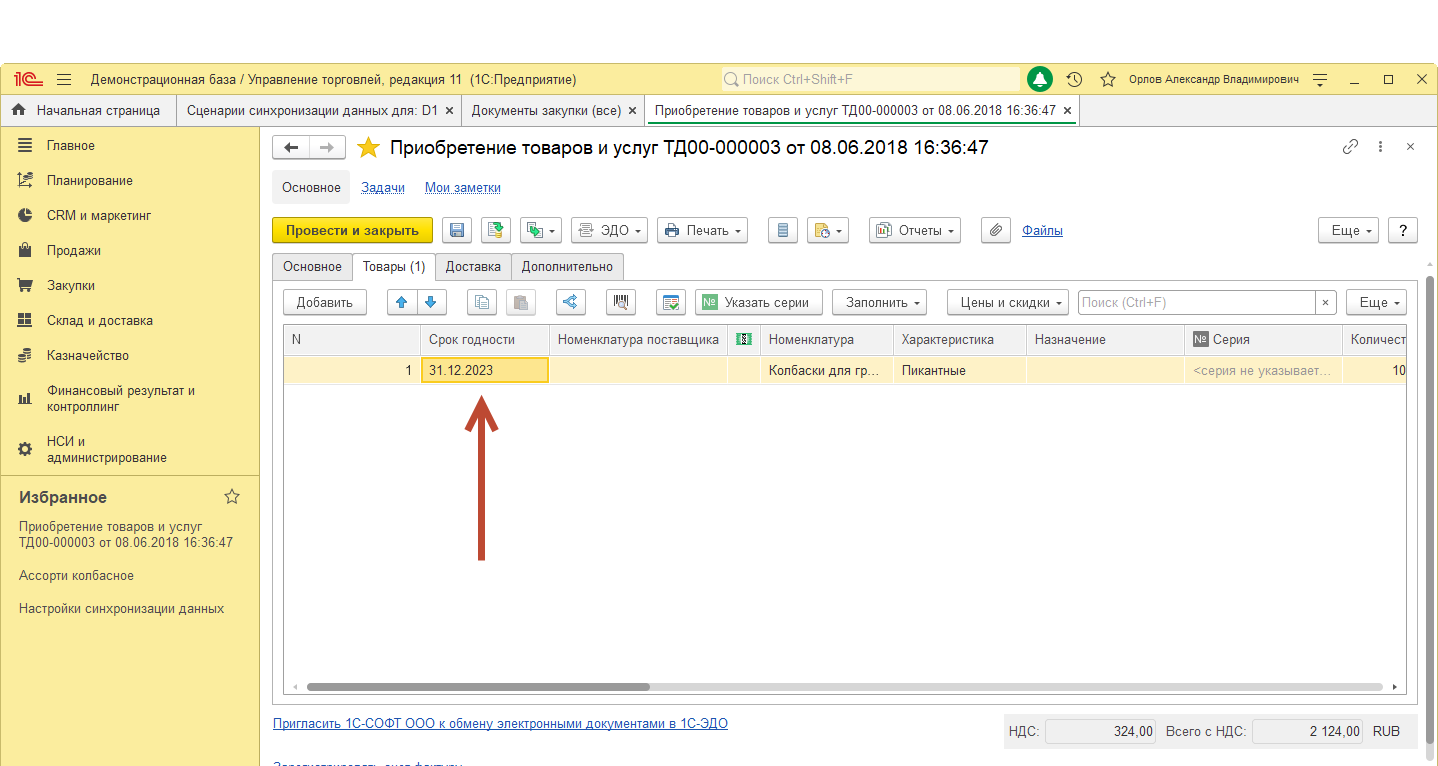Open the Дополнительно tab
Viewport: 1438px width, 766px height.
[567, 267]
